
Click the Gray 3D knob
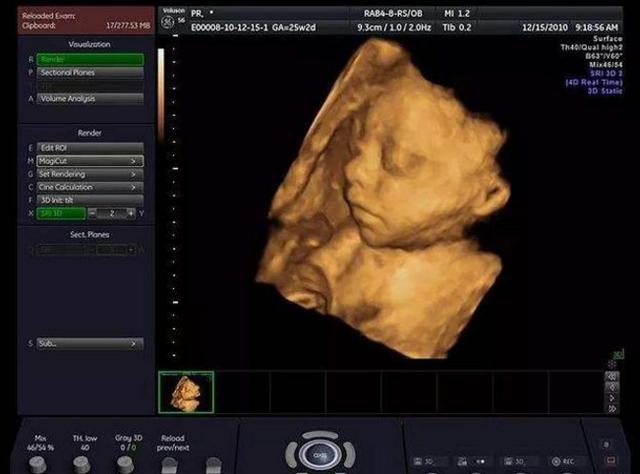coord(125,465)
